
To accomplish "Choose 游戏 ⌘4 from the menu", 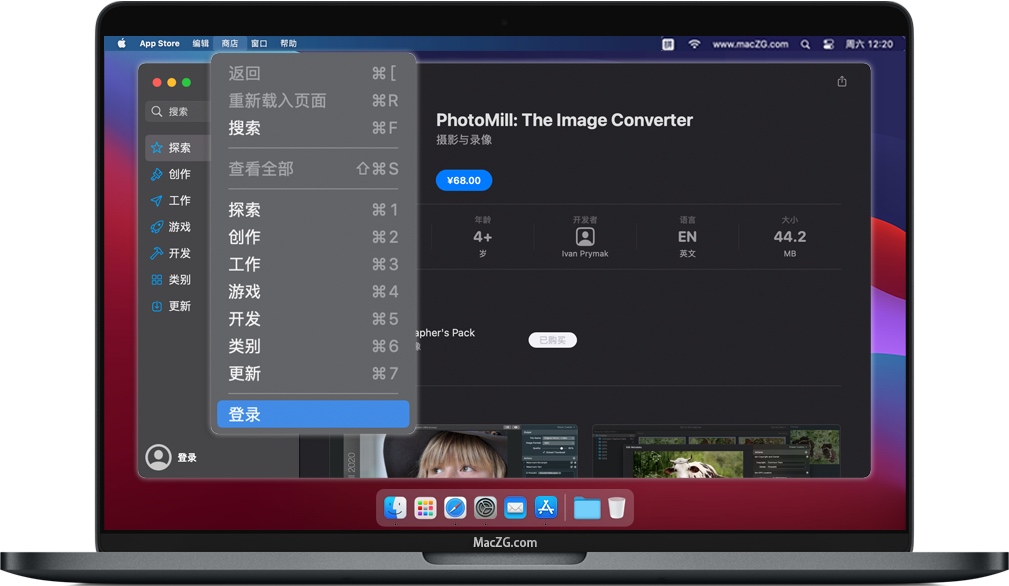I will click(313, 291).
